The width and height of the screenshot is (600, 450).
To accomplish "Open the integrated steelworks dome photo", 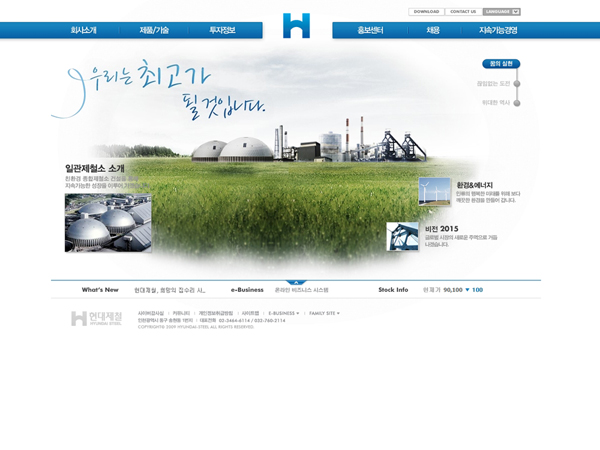I will coord(108,222).
